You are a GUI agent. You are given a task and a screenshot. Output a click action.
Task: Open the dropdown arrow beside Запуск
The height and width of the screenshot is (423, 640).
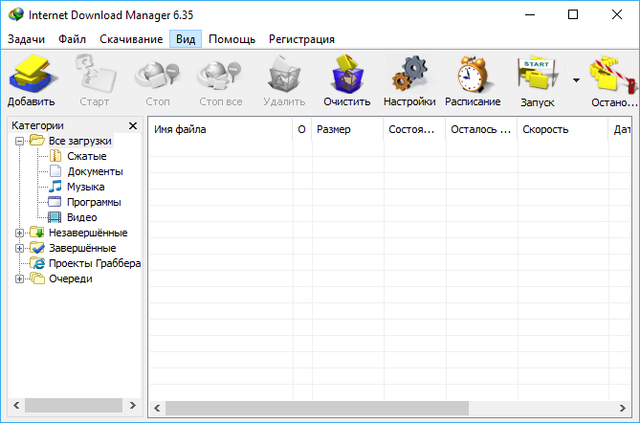(576, 80)
